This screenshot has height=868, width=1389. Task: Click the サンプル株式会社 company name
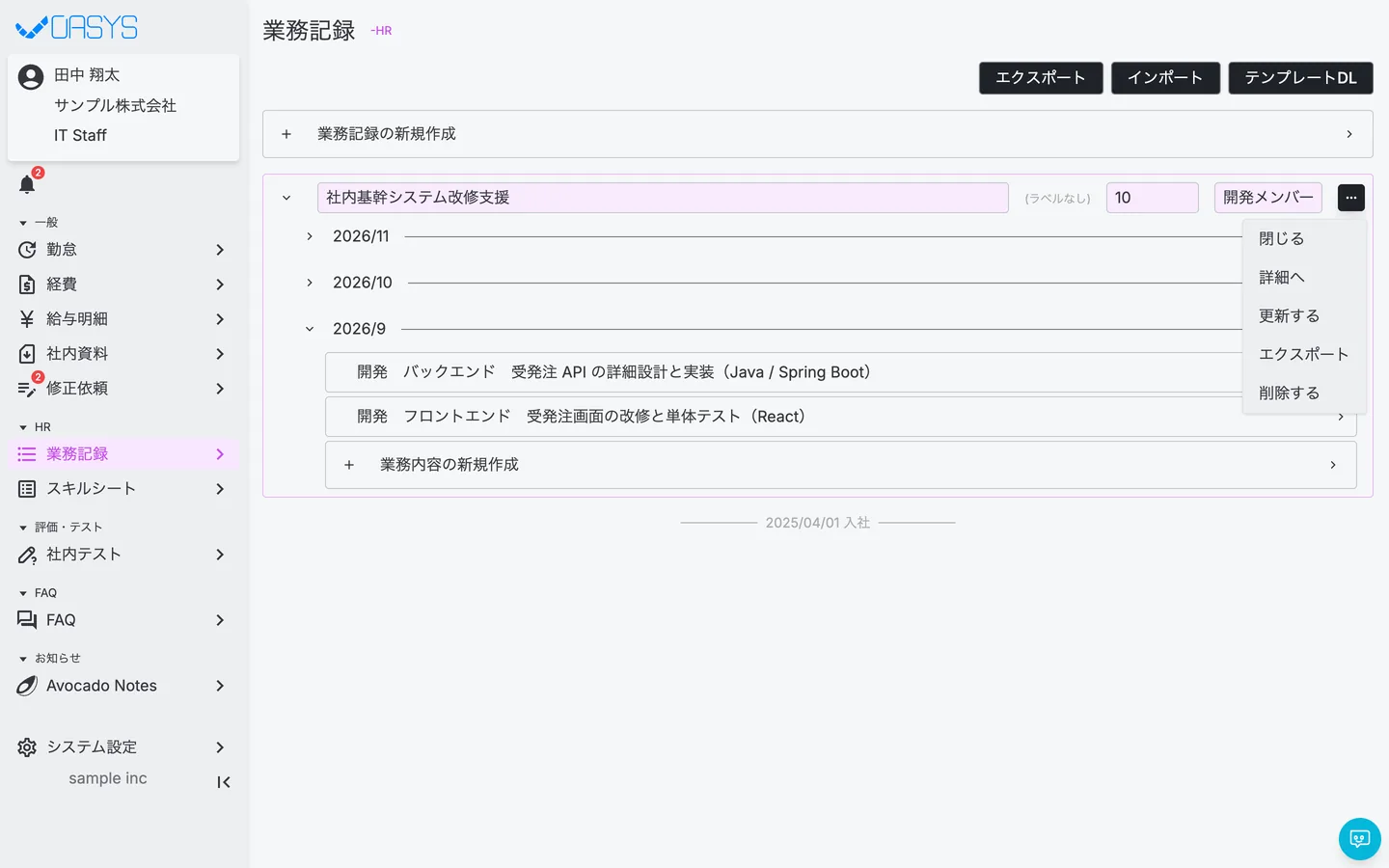point(115,105)
